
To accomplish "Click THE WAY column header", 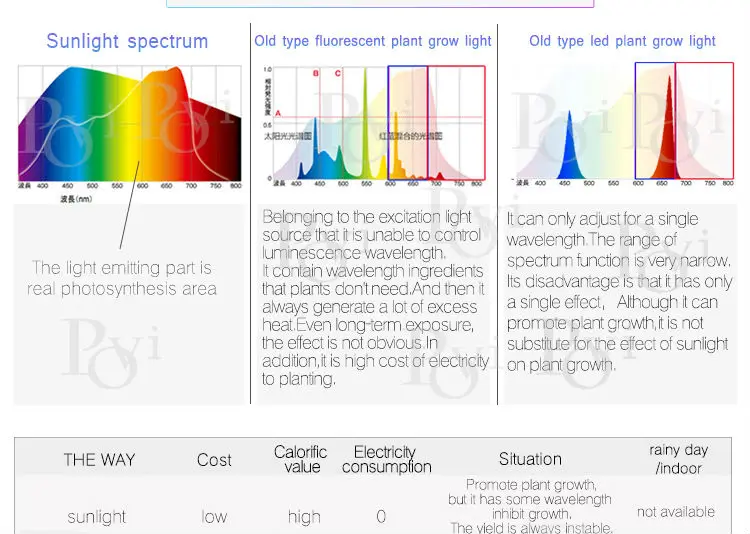I will 99,460.
